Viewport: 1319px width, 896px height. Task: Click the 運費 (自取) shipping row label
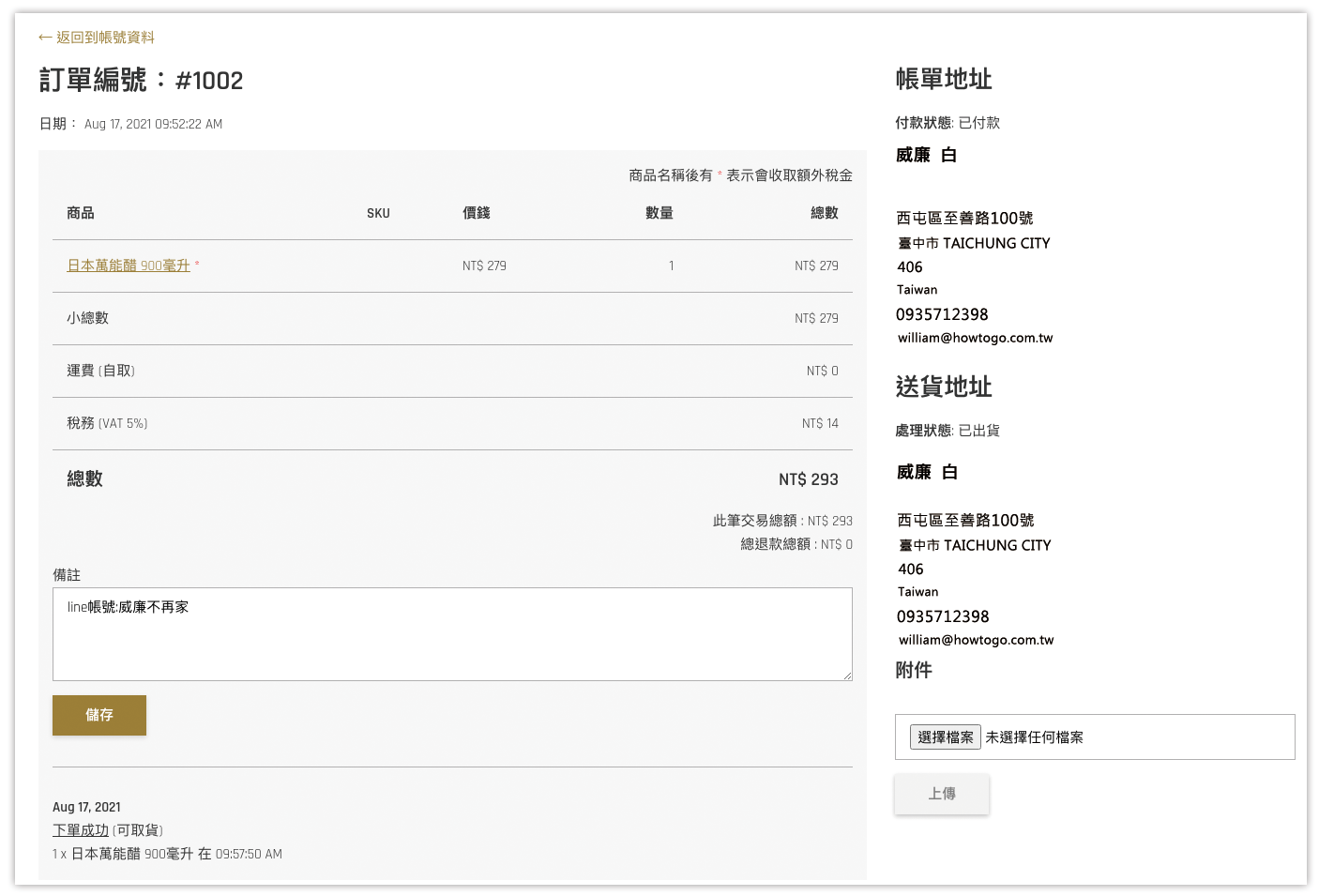101,371
